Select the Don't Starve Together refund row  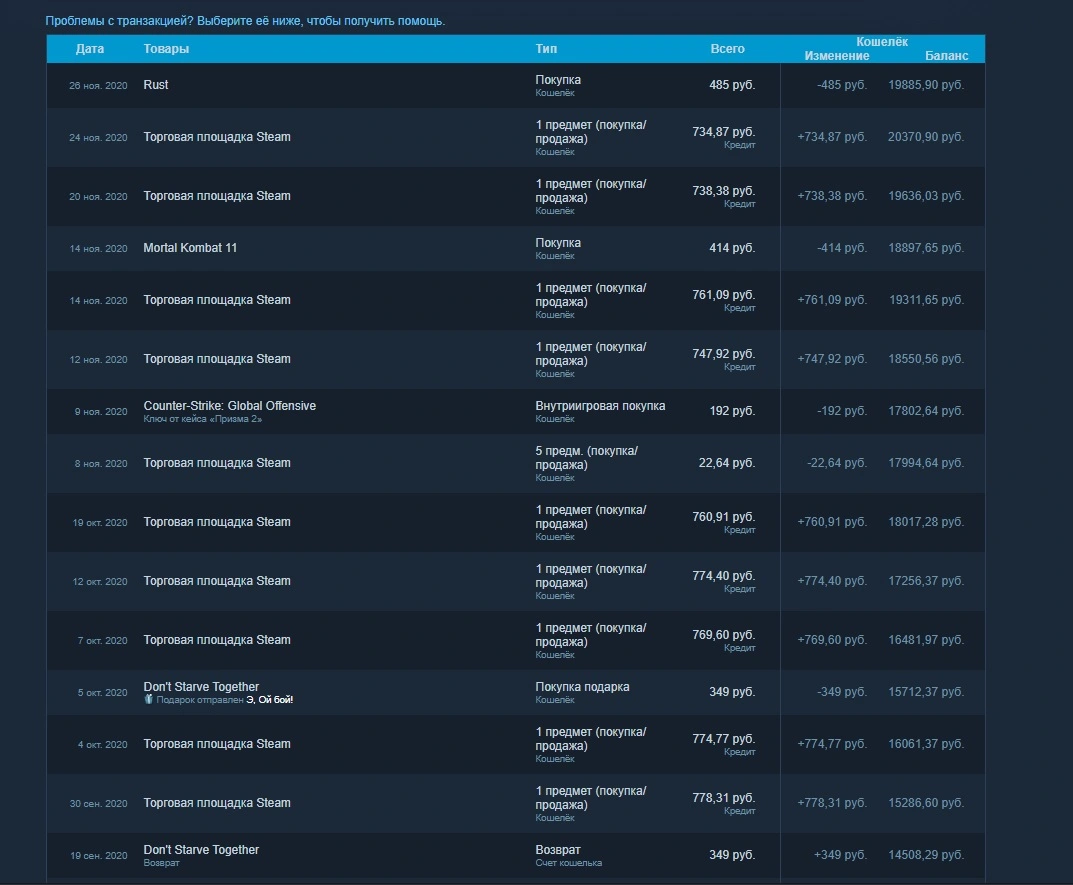click(x=515, y=856)
